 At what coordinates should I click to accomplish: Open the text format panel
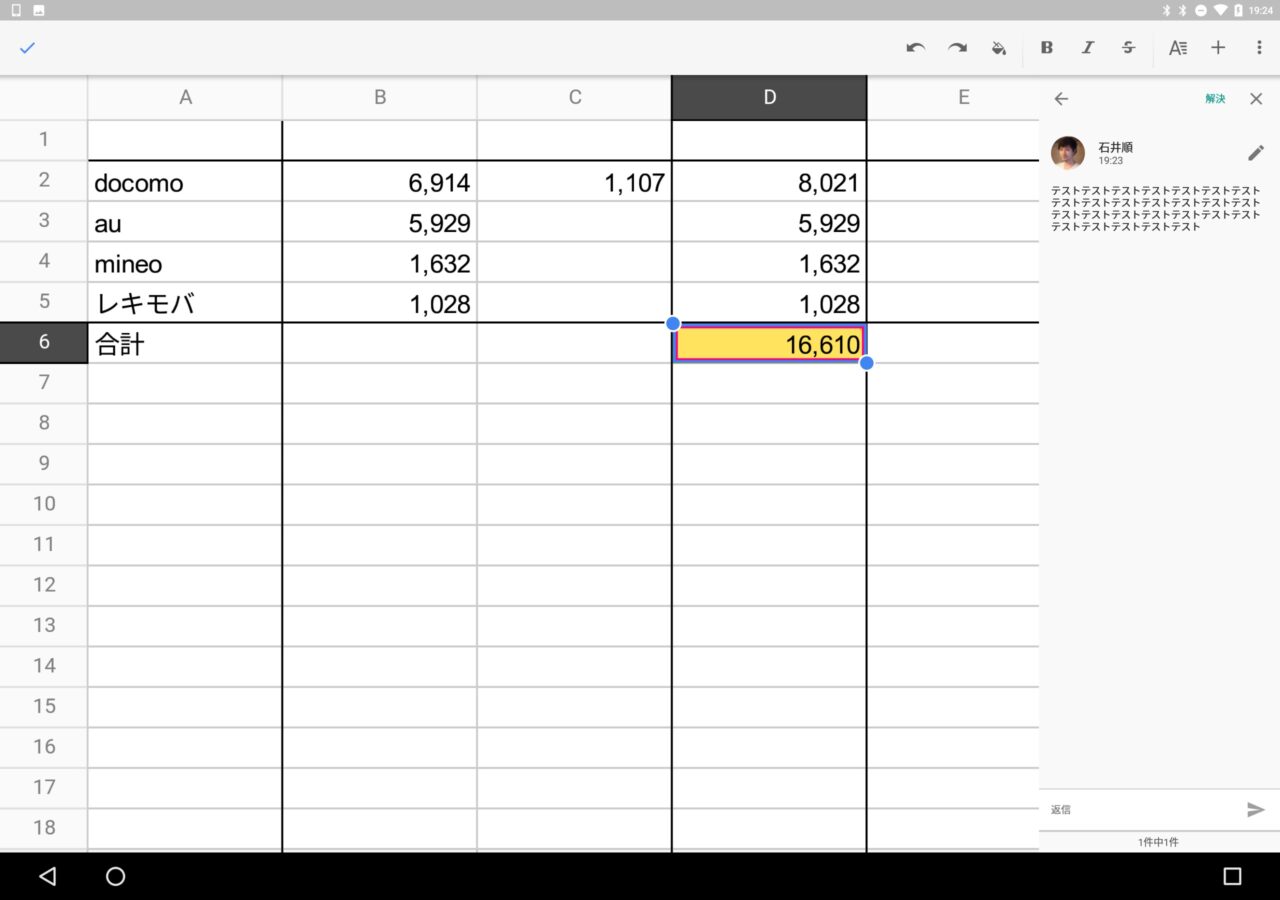(x=1178, y=48)
